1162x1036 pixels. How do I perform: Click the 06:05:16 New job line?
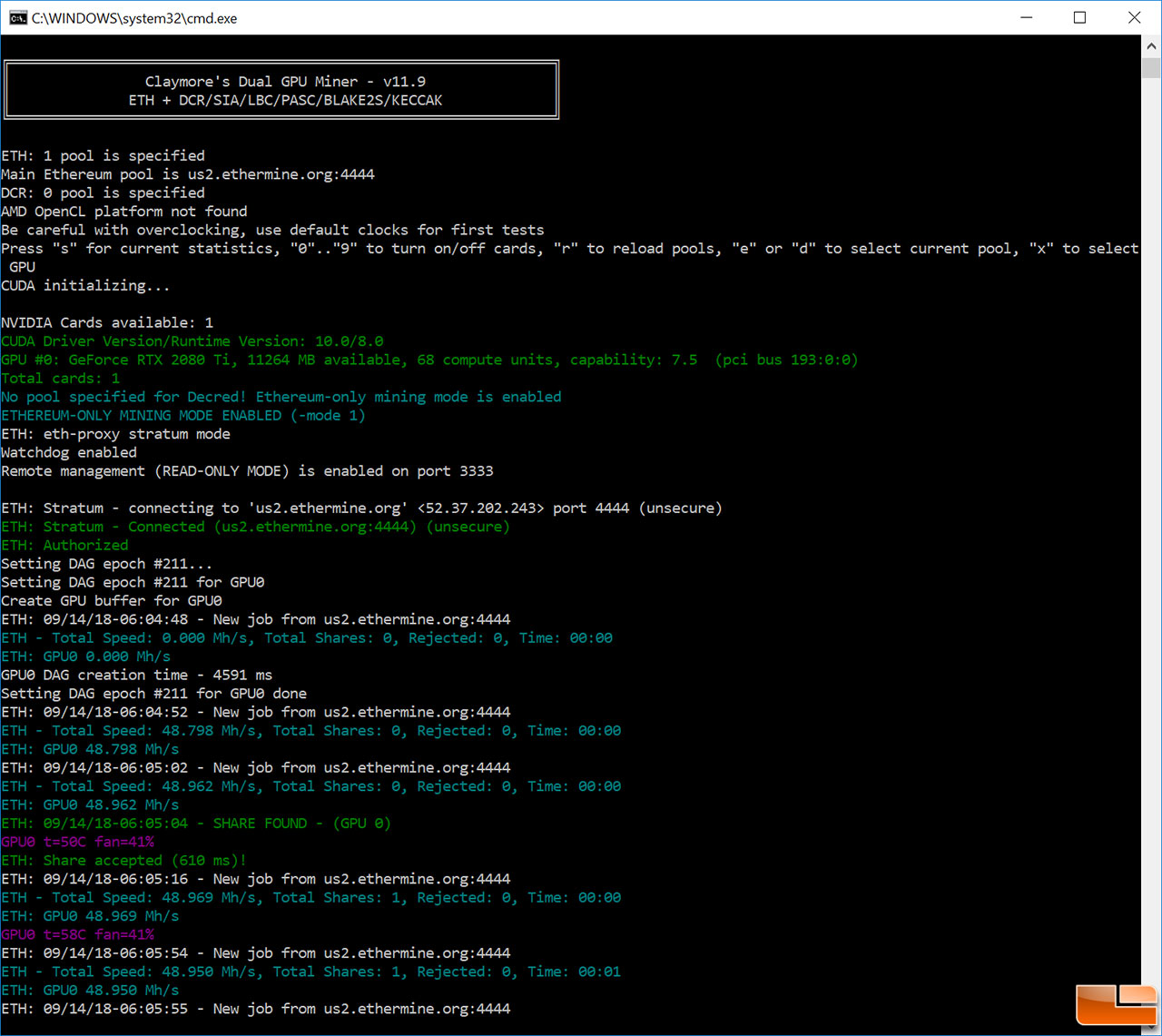point(256,879)
